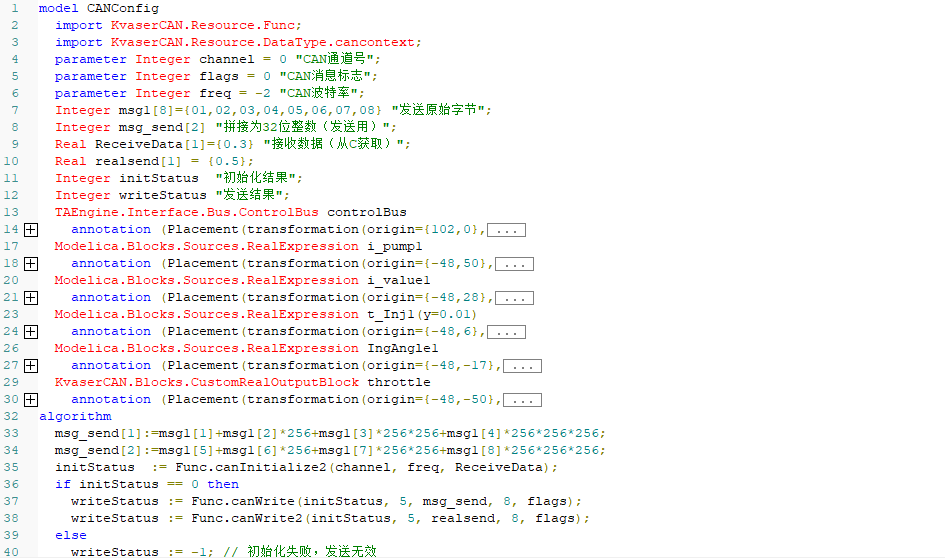The height and width of the screenshot is (558, 945).
Task: Click 'KvaserCAN.Blocks.CustomRealOutputBlock' type name
Action: [207, 383]
